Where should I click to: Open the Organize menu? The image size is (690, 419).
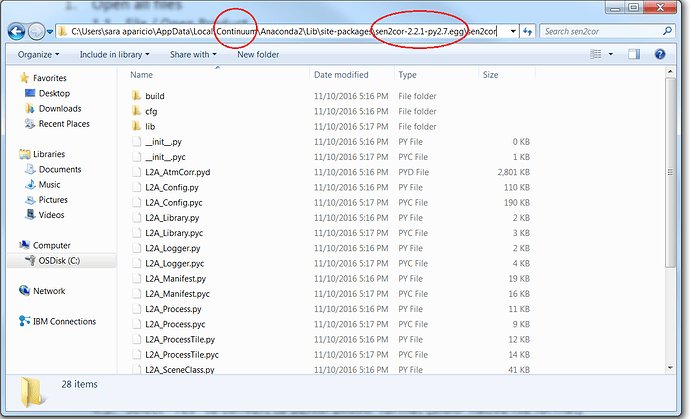(38, 55)
